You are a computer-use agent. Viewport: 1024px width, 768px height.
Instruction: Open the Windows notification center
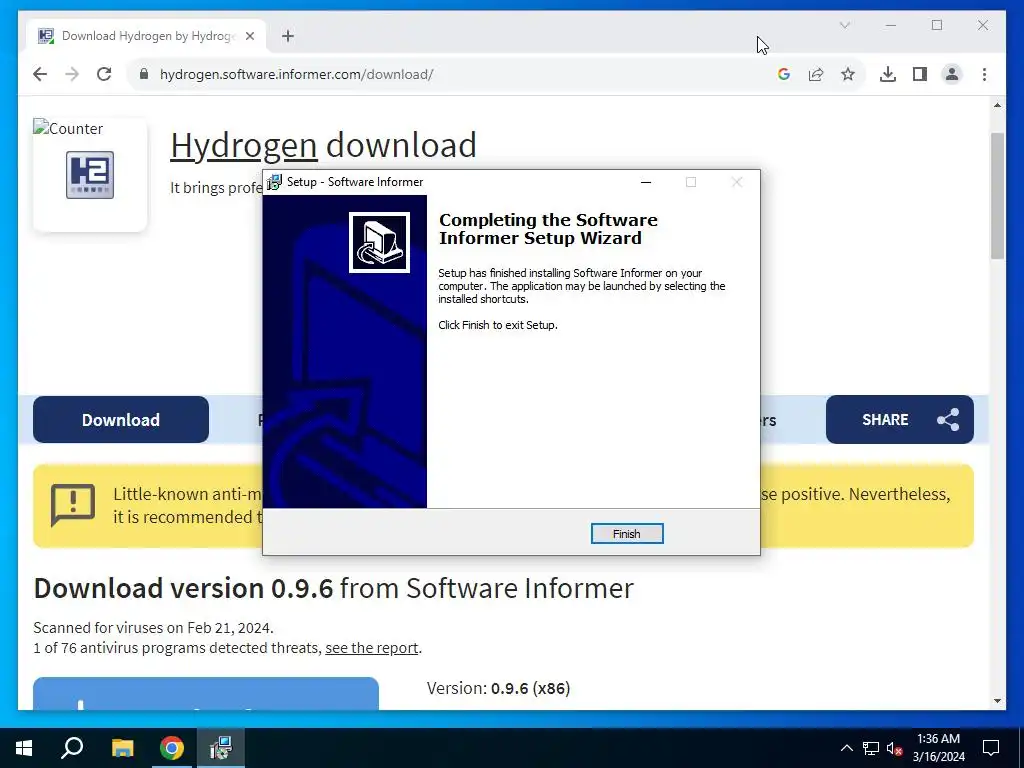pyautogui.click(x=991, y=748)
